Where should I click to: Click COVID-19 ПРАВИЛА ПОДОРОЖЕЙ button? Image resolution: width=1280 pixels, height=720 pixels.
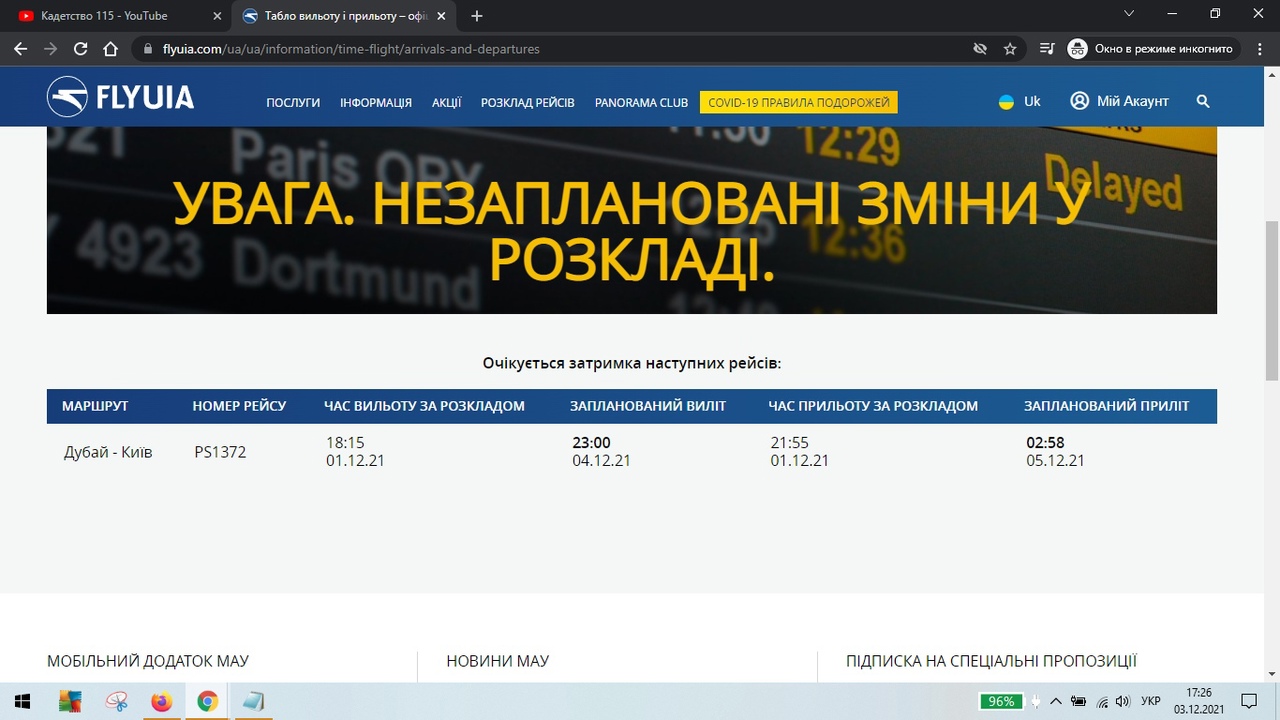[798, 102]
